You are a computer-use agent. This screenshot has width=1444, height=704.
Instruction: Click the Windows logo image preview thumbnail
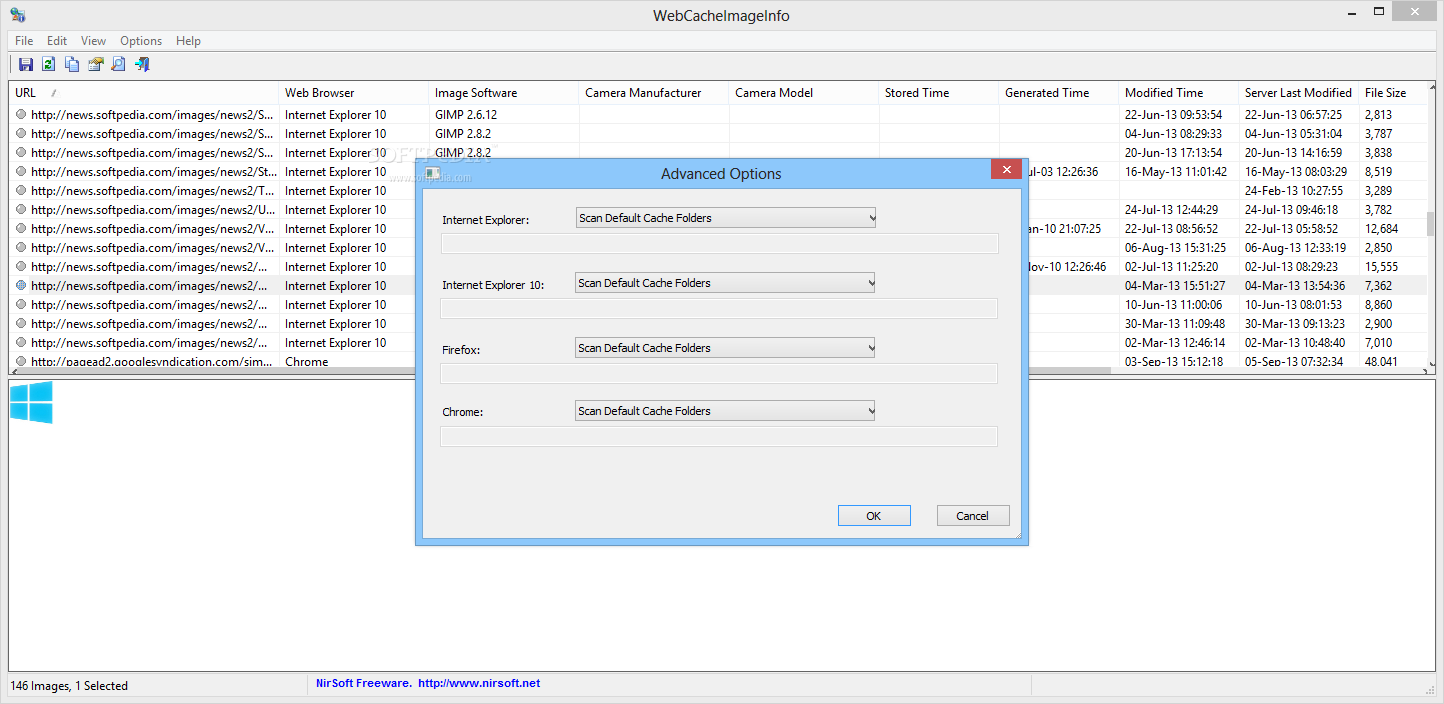click(31, 403)
